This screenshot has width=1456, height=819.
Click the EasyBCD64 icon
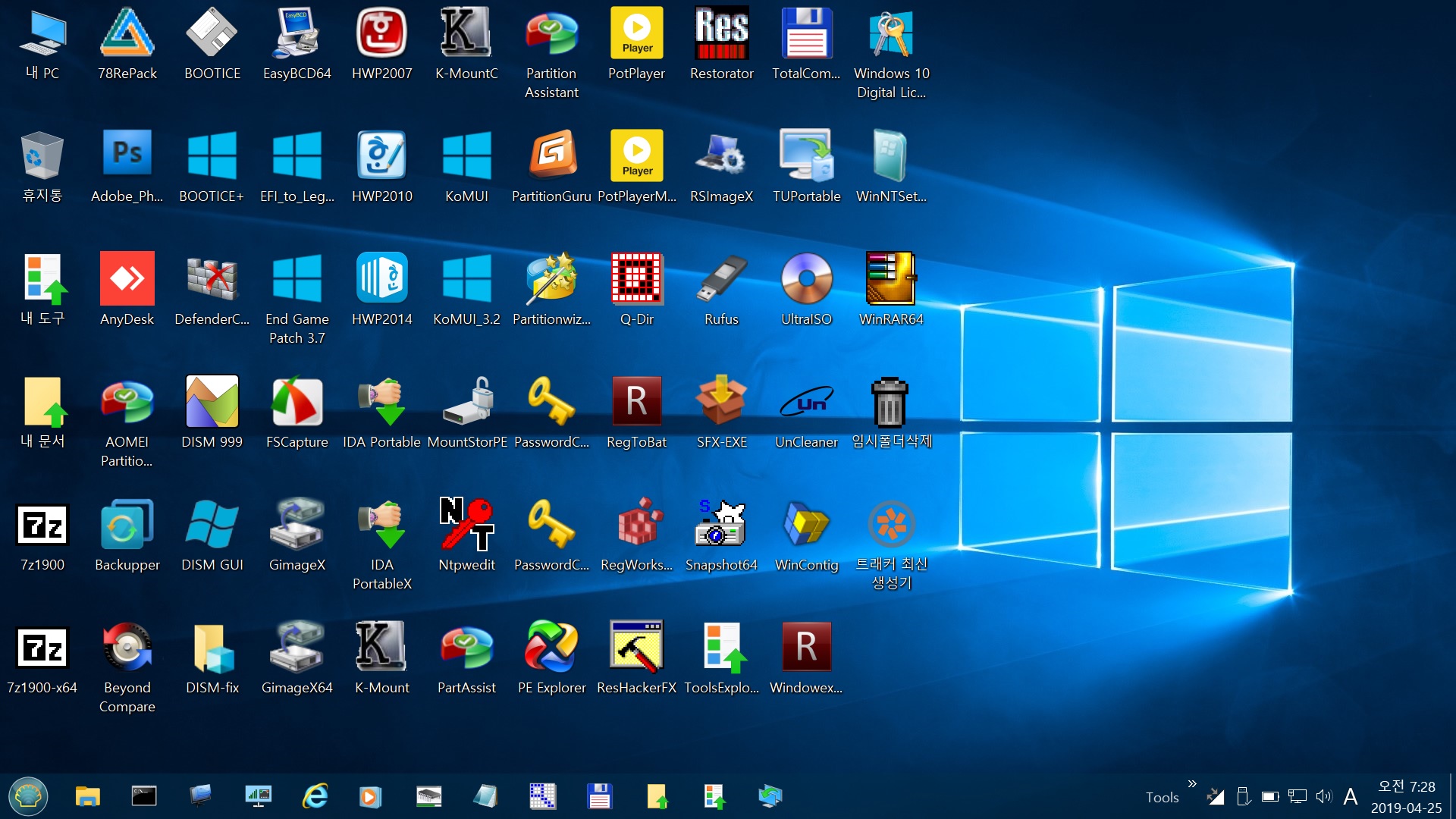click(297, 33)
